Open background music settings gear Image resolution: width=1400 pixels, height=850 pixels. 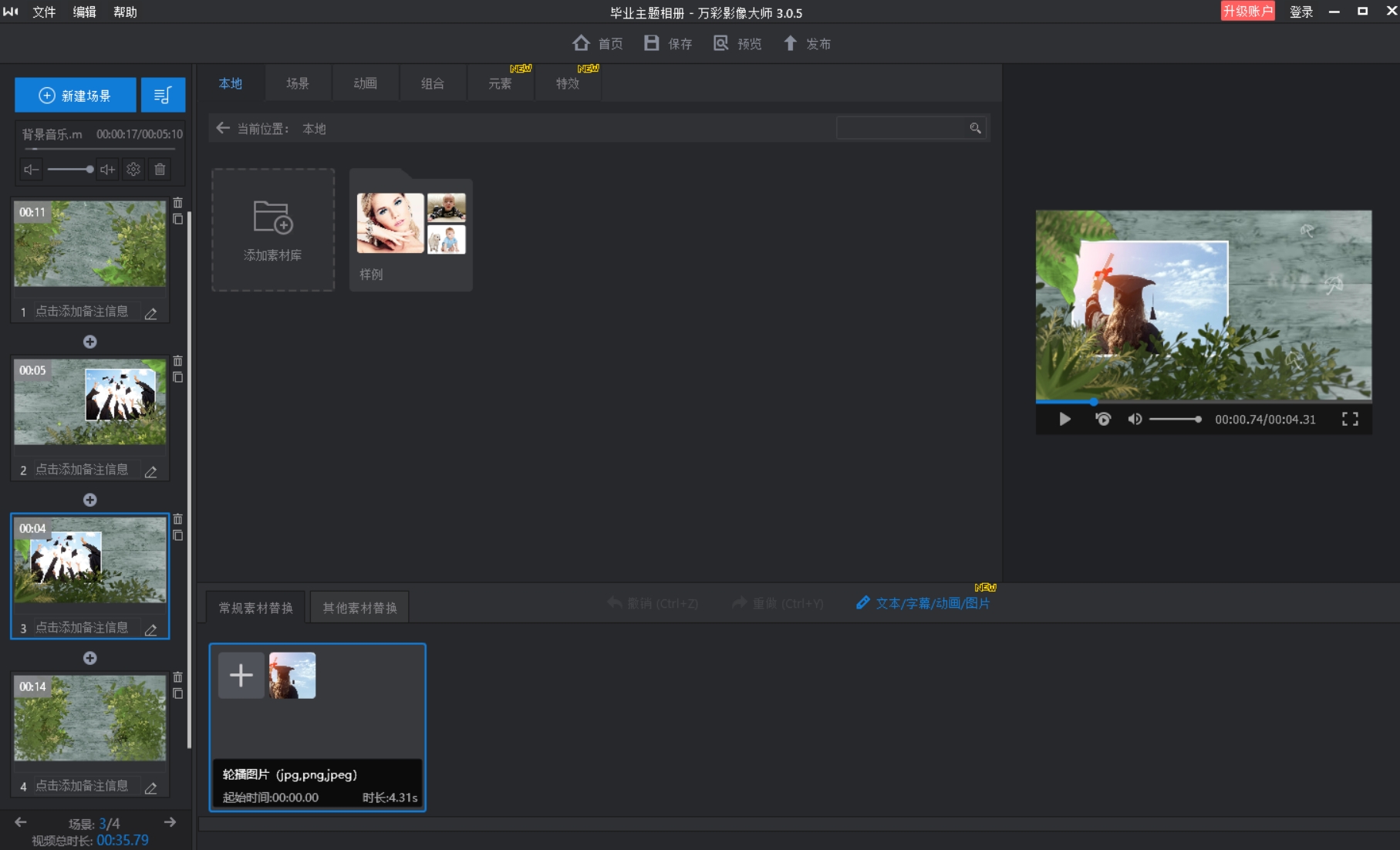pyautogui.click(x=133, y=170)
